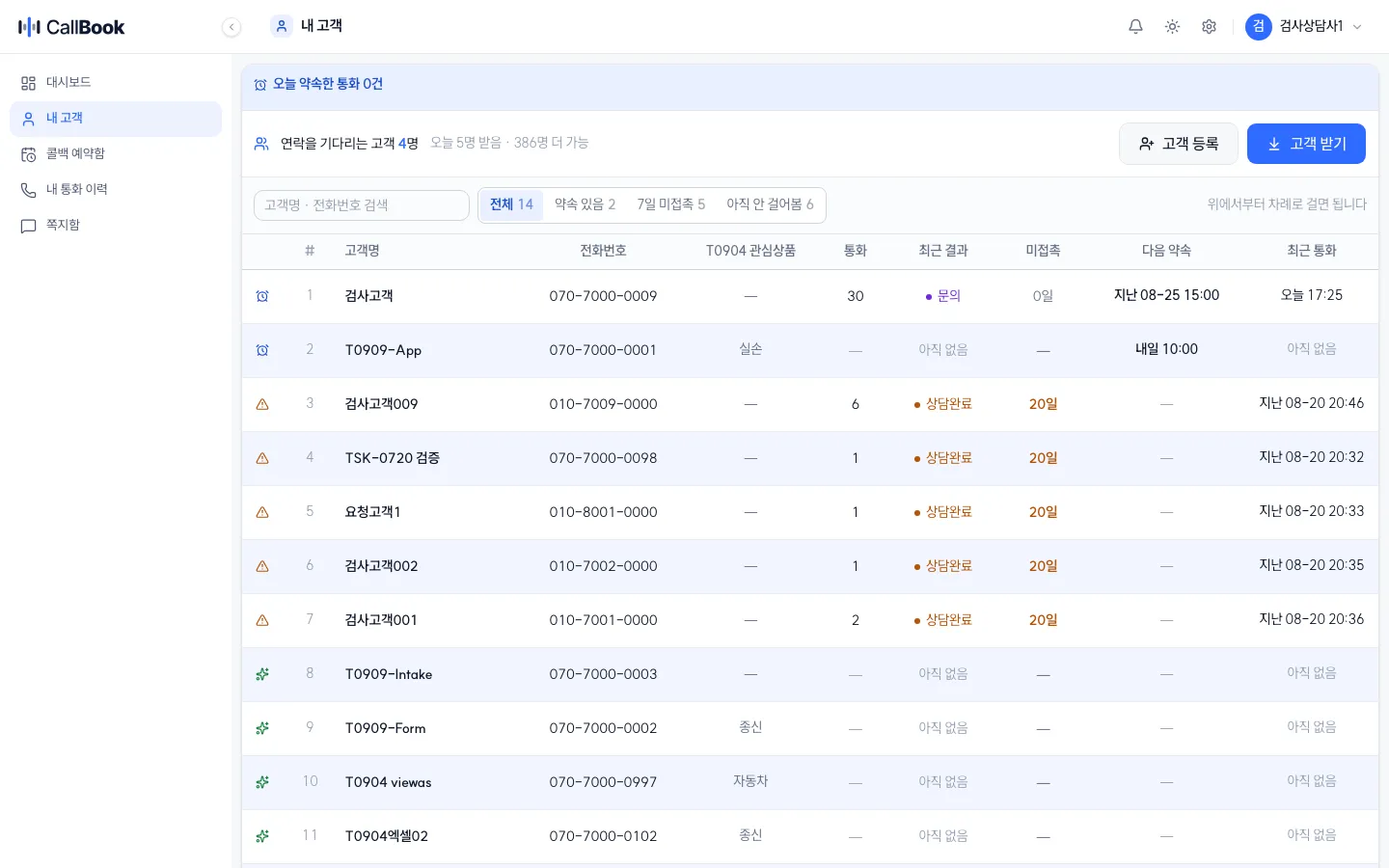
Task: Click the warning icon beside 요청고객1
Action: tap(262, 512)
